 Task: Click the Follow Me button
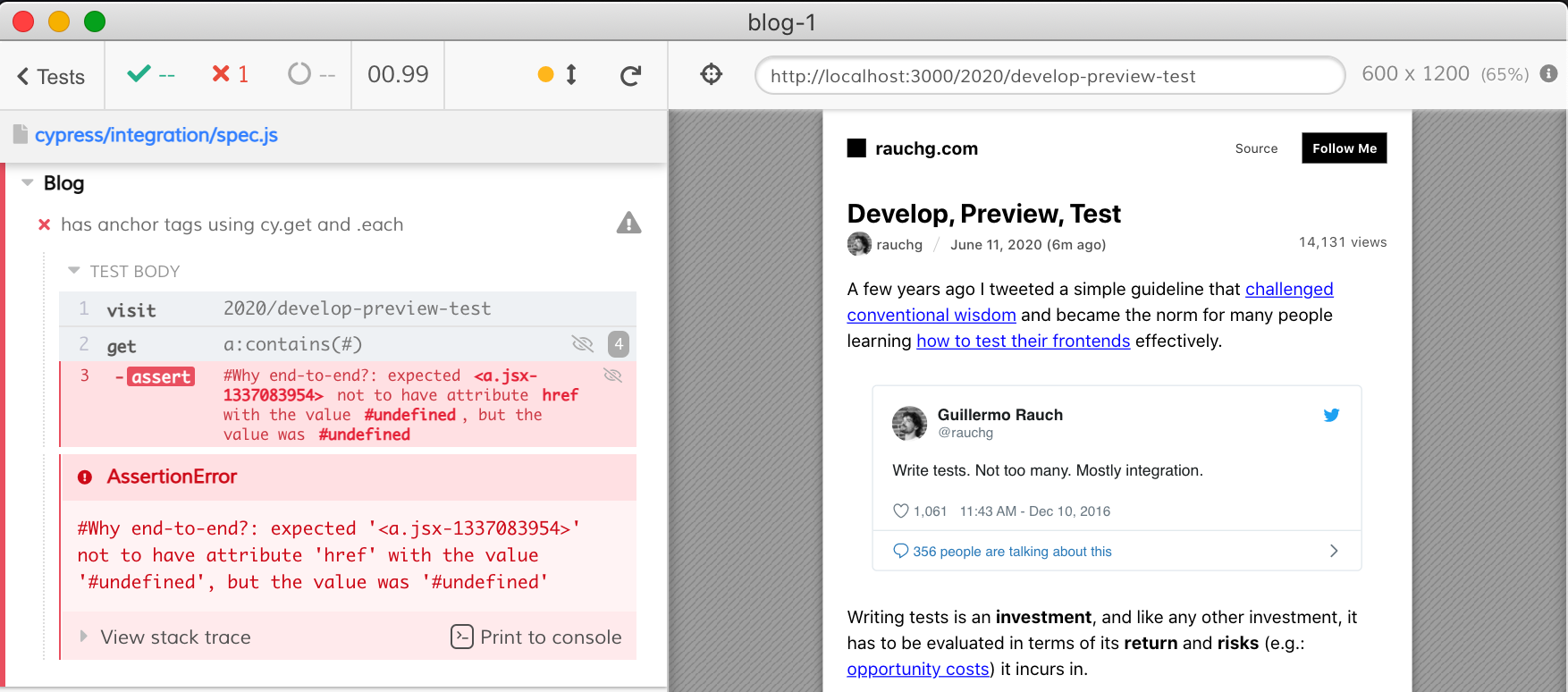click(1345, 148)
